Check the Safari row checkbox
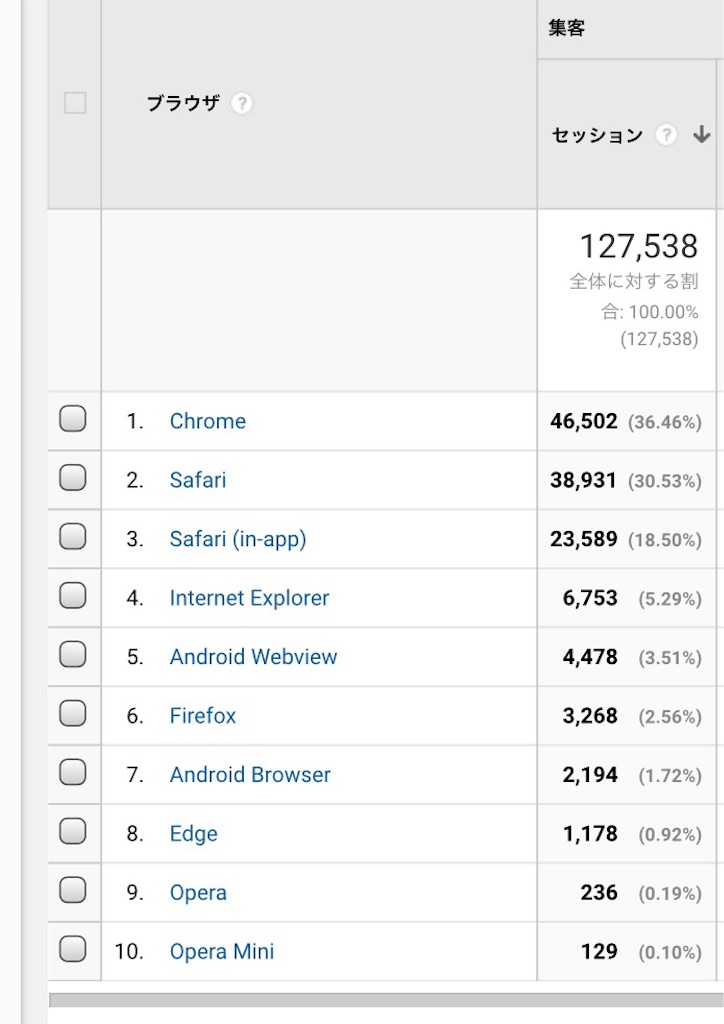 click(x=72, y=478)
